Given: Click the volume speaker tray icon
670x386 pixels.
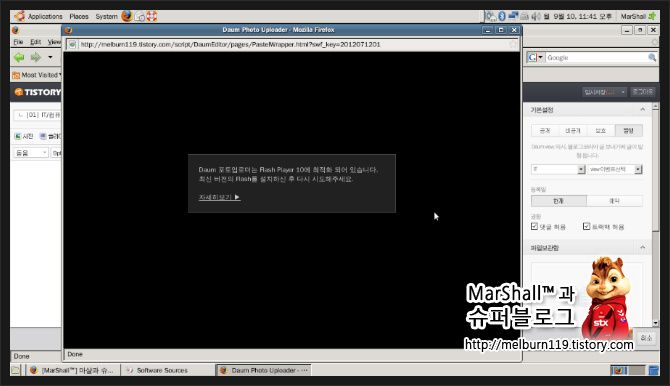Looking at the screenshot, I should tap(536, 16).
